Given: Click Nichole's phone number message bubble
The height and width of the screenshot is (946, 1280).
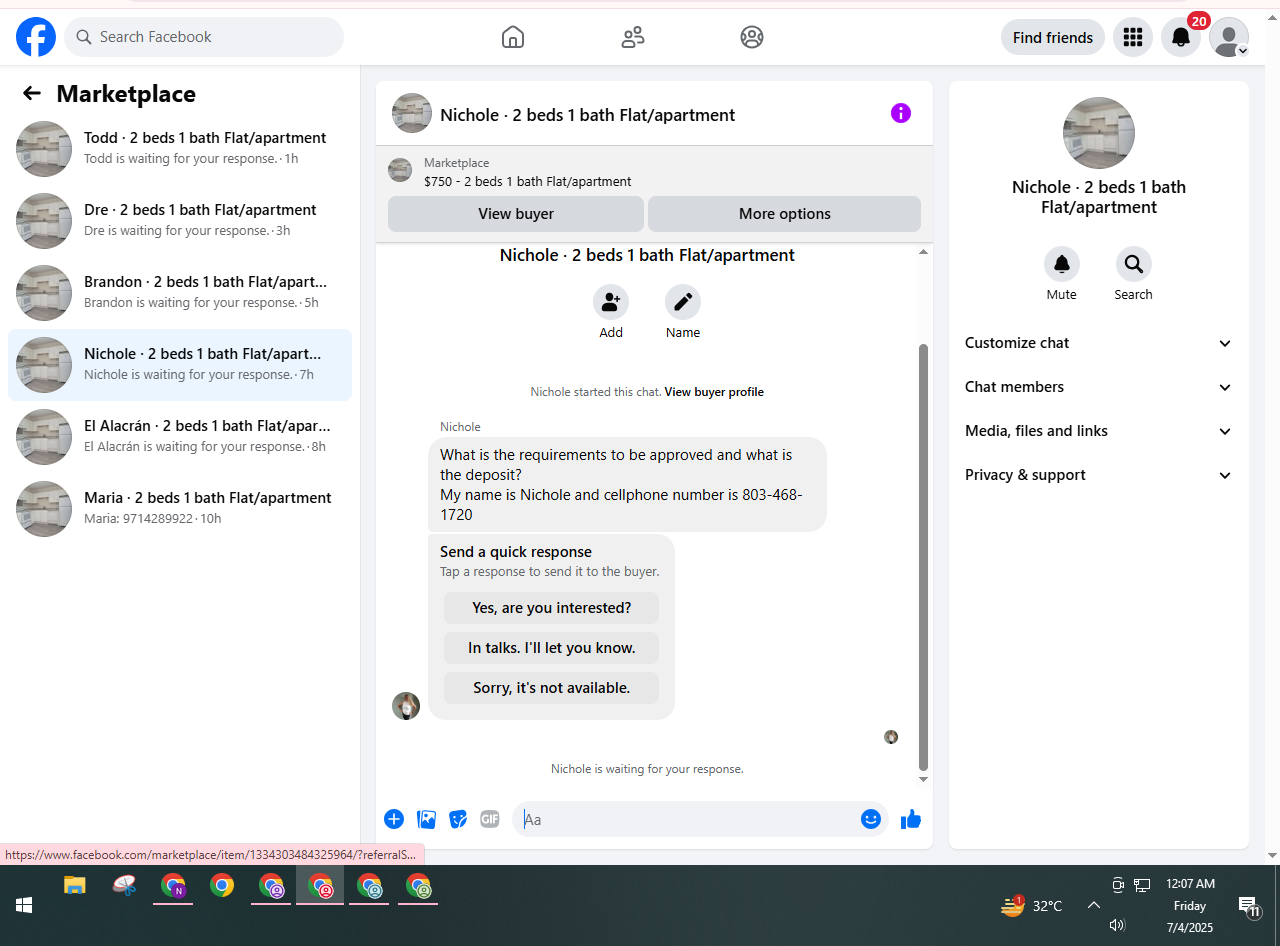Looking at the screenshot, I should pyautogui.click(x=628, y=484).
